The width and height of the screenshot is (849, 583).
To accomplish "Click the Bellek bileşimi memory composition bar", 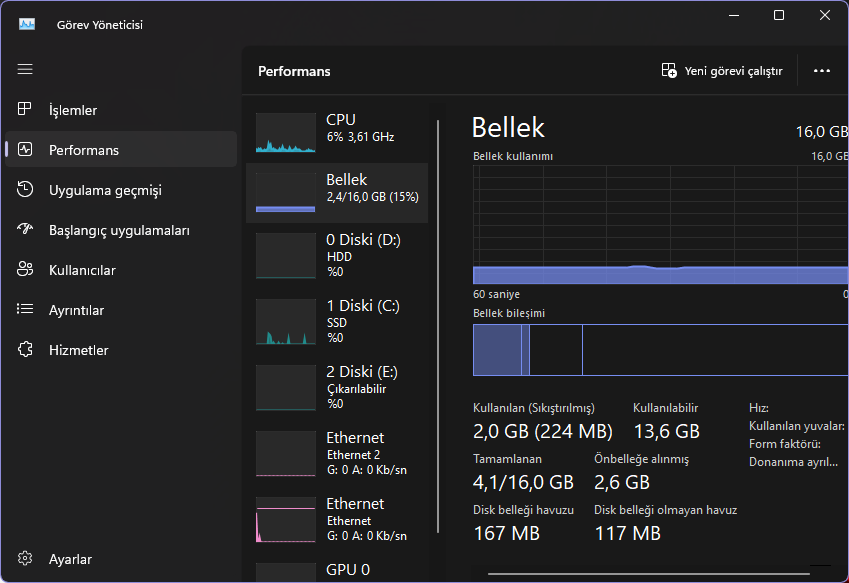I will point(660,350).
